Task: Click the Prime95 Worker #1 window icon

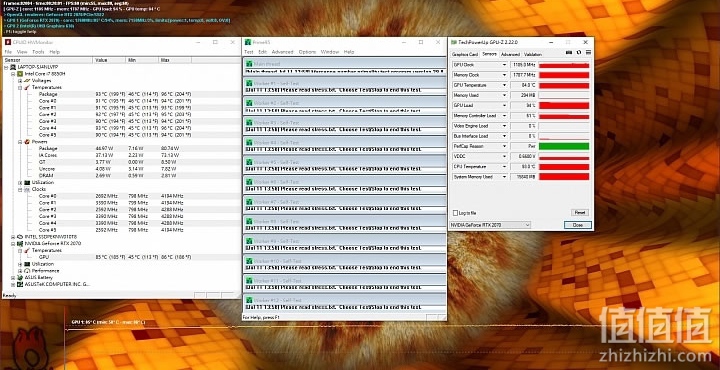Action: coord(249,83)
